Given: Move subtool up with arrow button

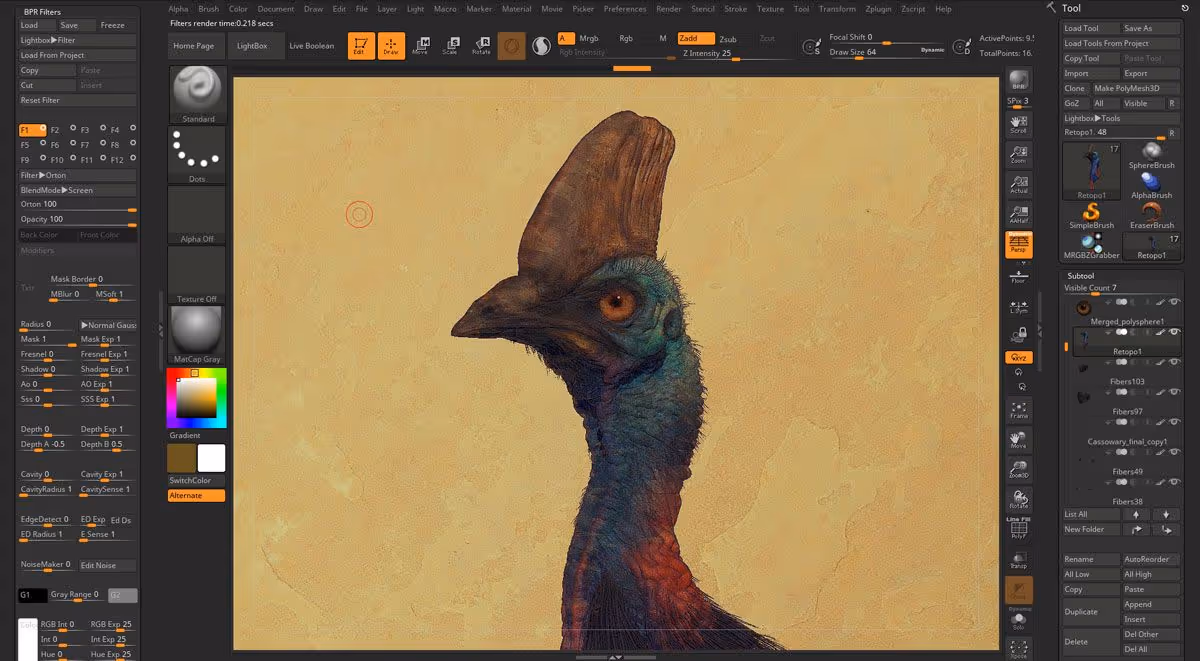Looking at the screenshot, I should [x=1135, y=514].
